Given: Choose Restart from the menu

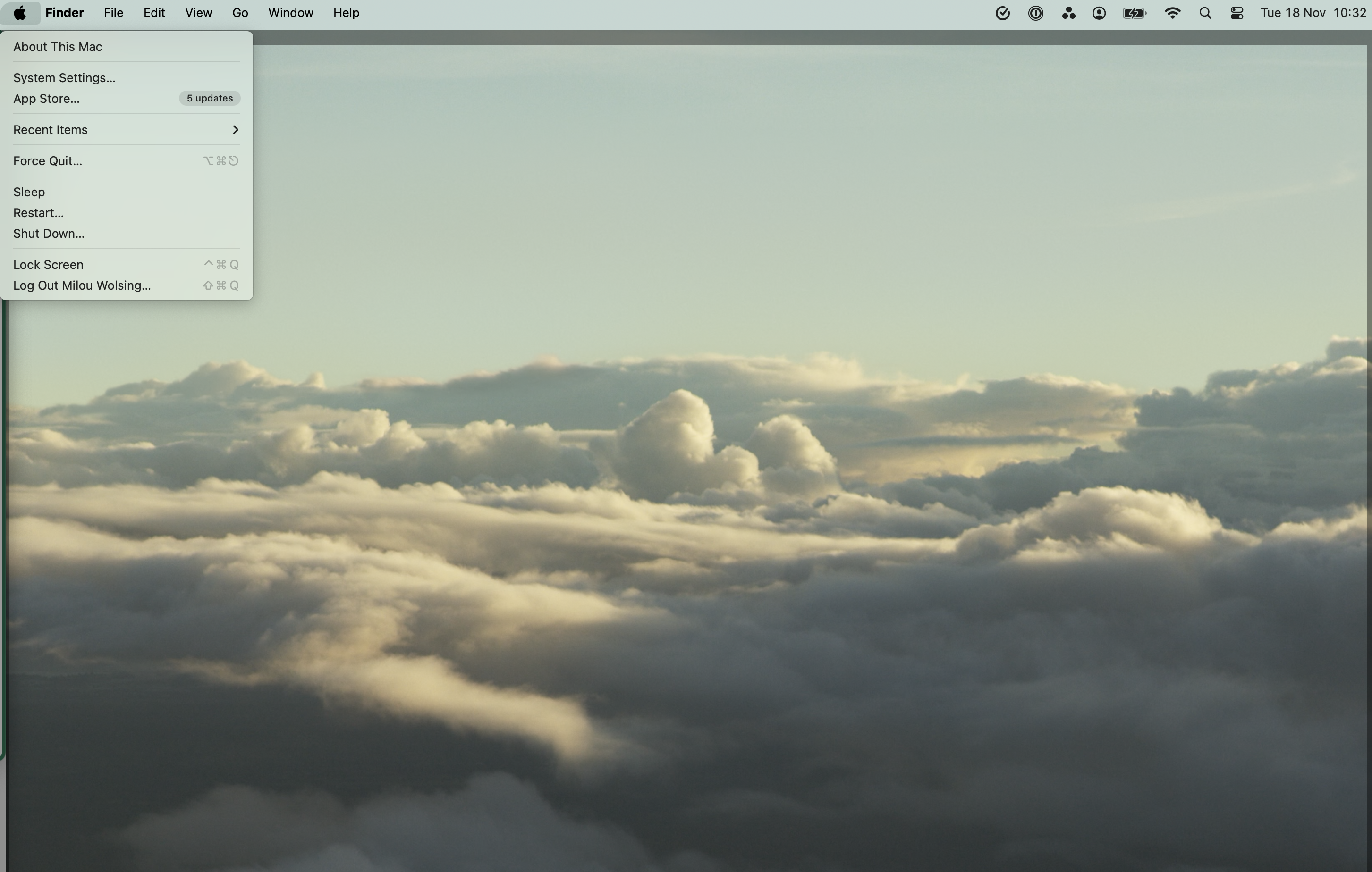Looking at the screenshot, I should [38, 213].
